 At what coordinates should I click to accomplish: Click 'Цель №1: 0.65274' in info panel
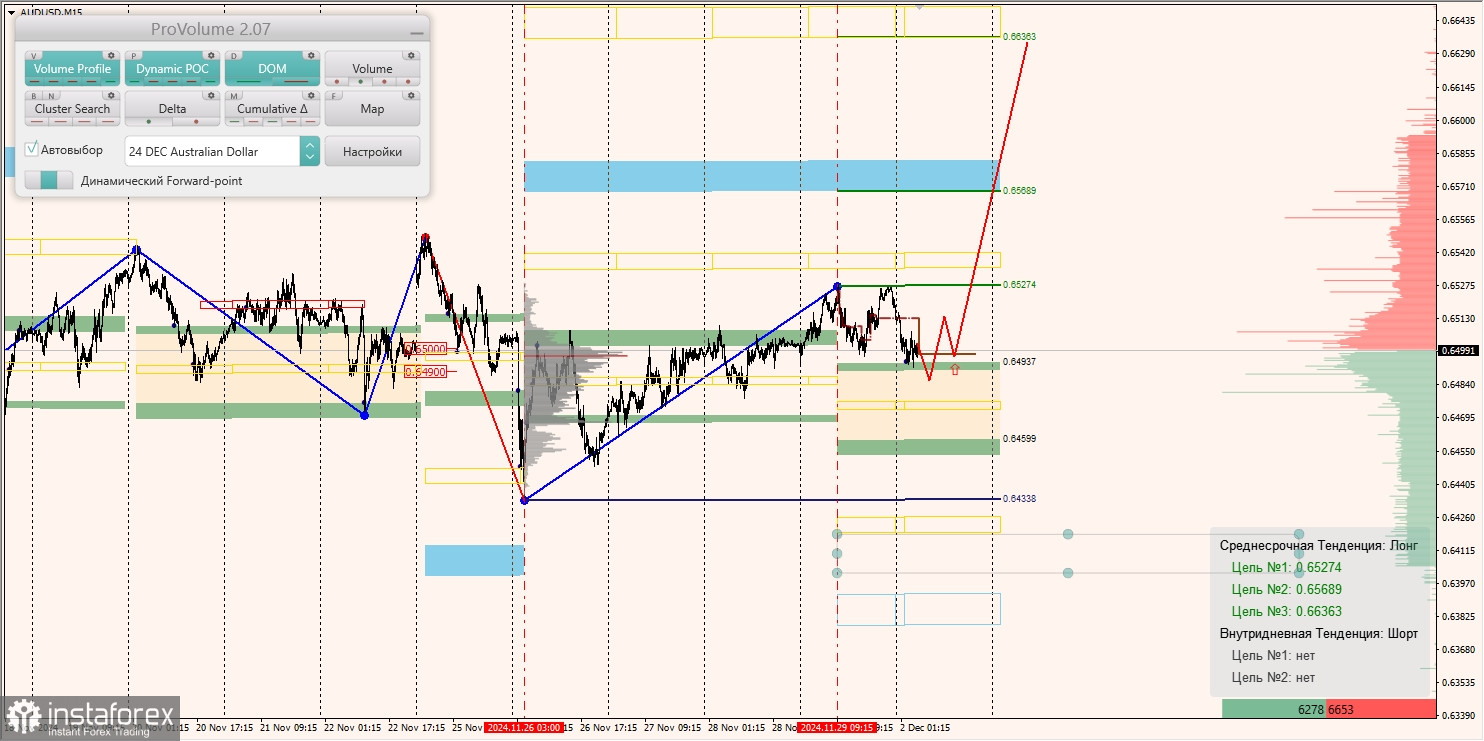[1286, 567]
